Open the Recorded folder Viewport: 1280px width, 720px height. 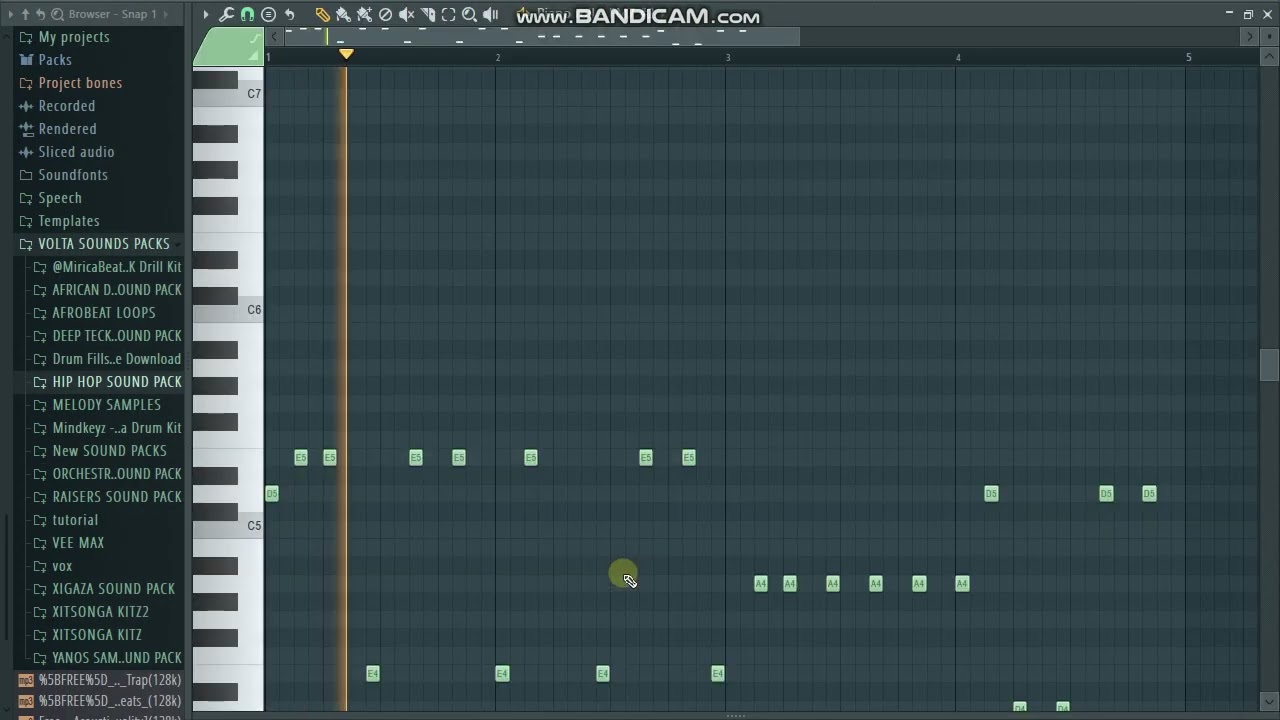pyautogui.click(x=65, y=106)
